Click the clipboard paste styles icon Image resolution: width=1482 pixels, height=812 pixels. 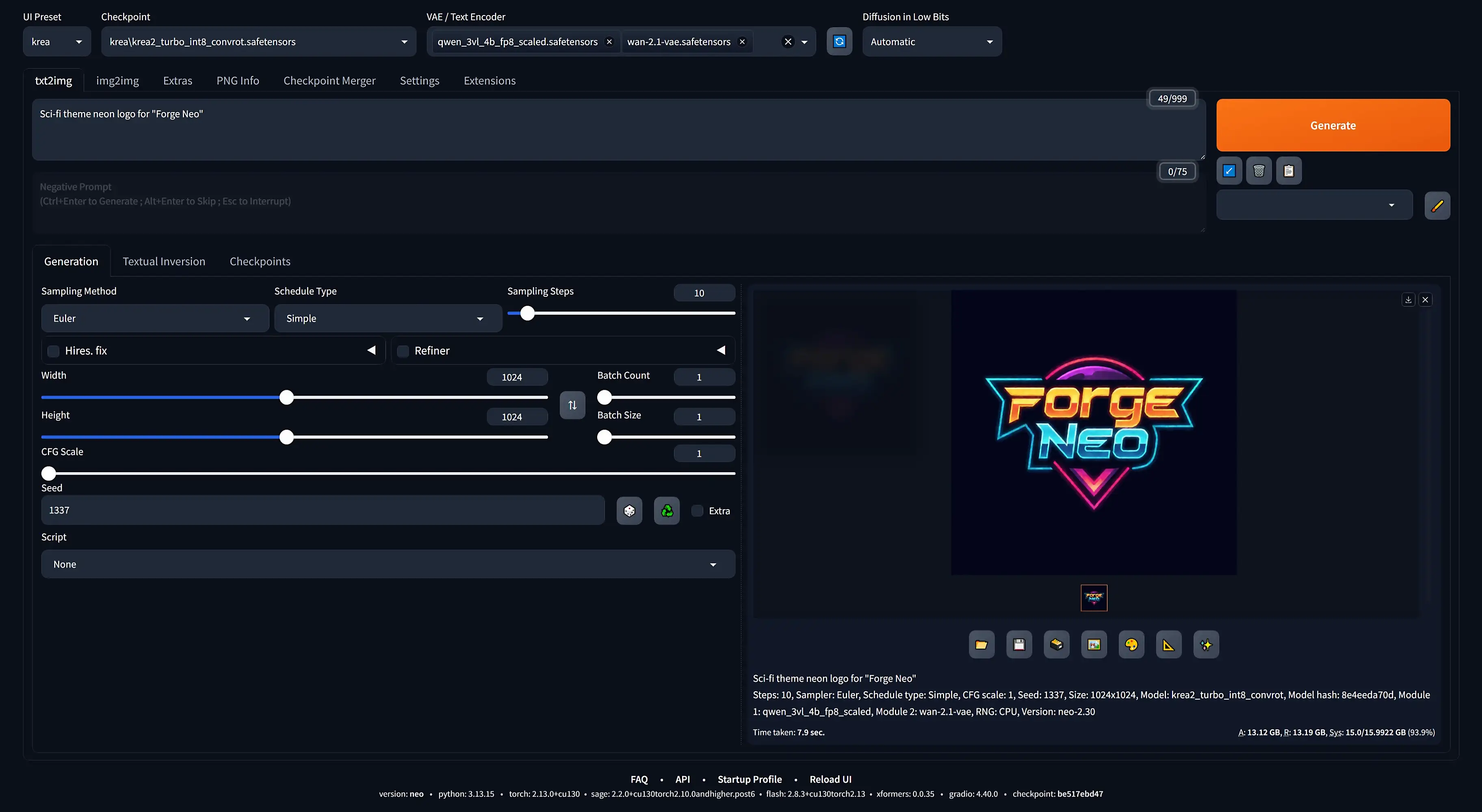(1289, 171)
